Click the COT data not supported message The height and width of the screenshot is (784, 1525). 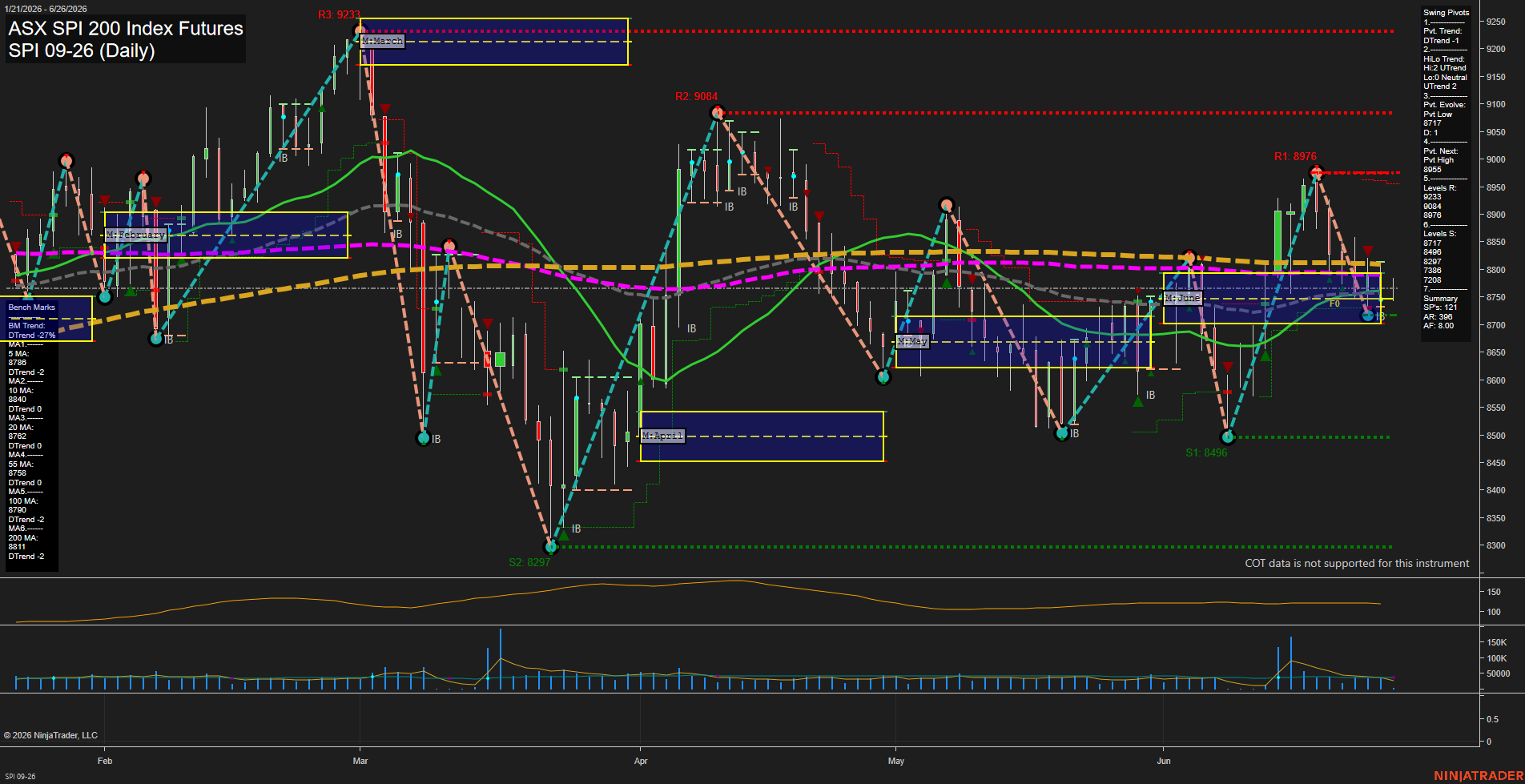(1357, 563)
